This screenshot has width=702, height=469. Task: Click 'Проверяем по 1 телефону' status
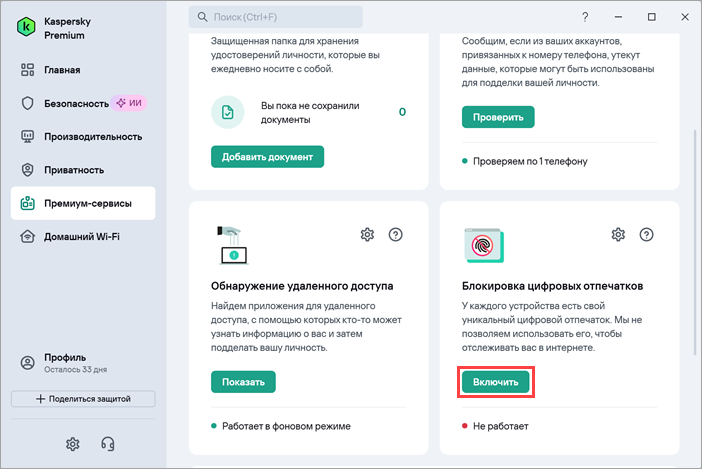click(530, 161)
